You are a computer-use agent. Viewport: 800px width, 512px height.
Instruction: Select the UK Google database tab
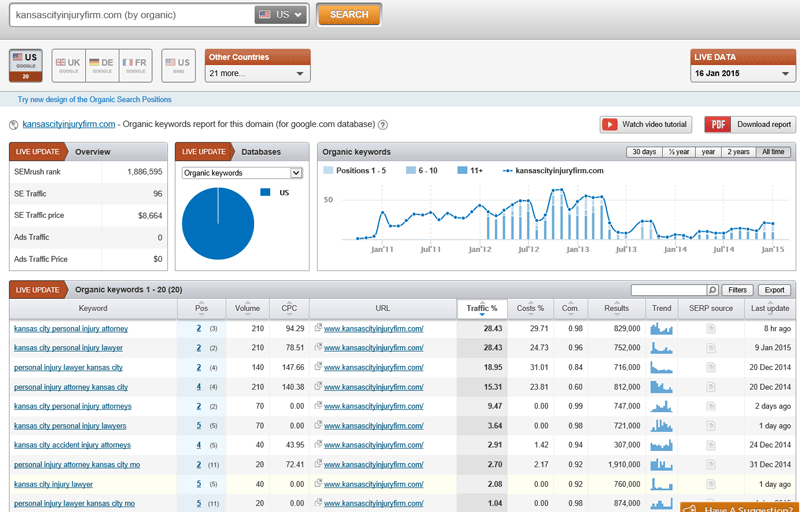point(68,66)
